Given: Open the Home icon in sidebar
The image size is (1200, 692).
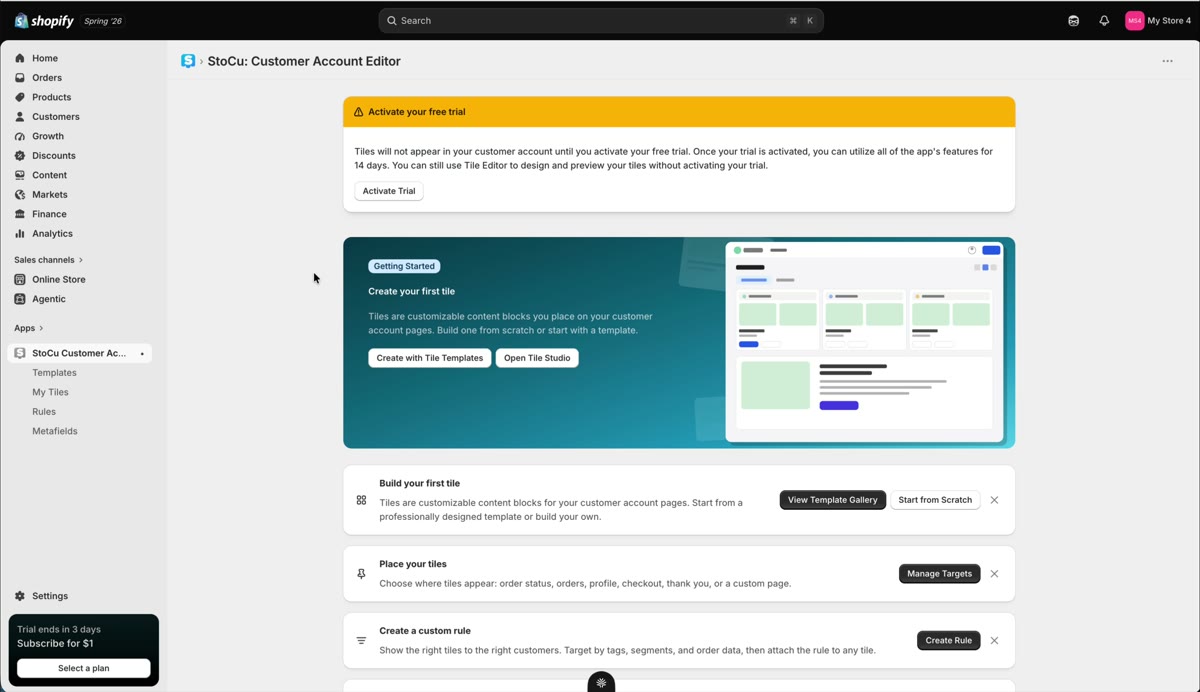Looking at the screenshot, I should pyautogui.click(x=20, y=58).
